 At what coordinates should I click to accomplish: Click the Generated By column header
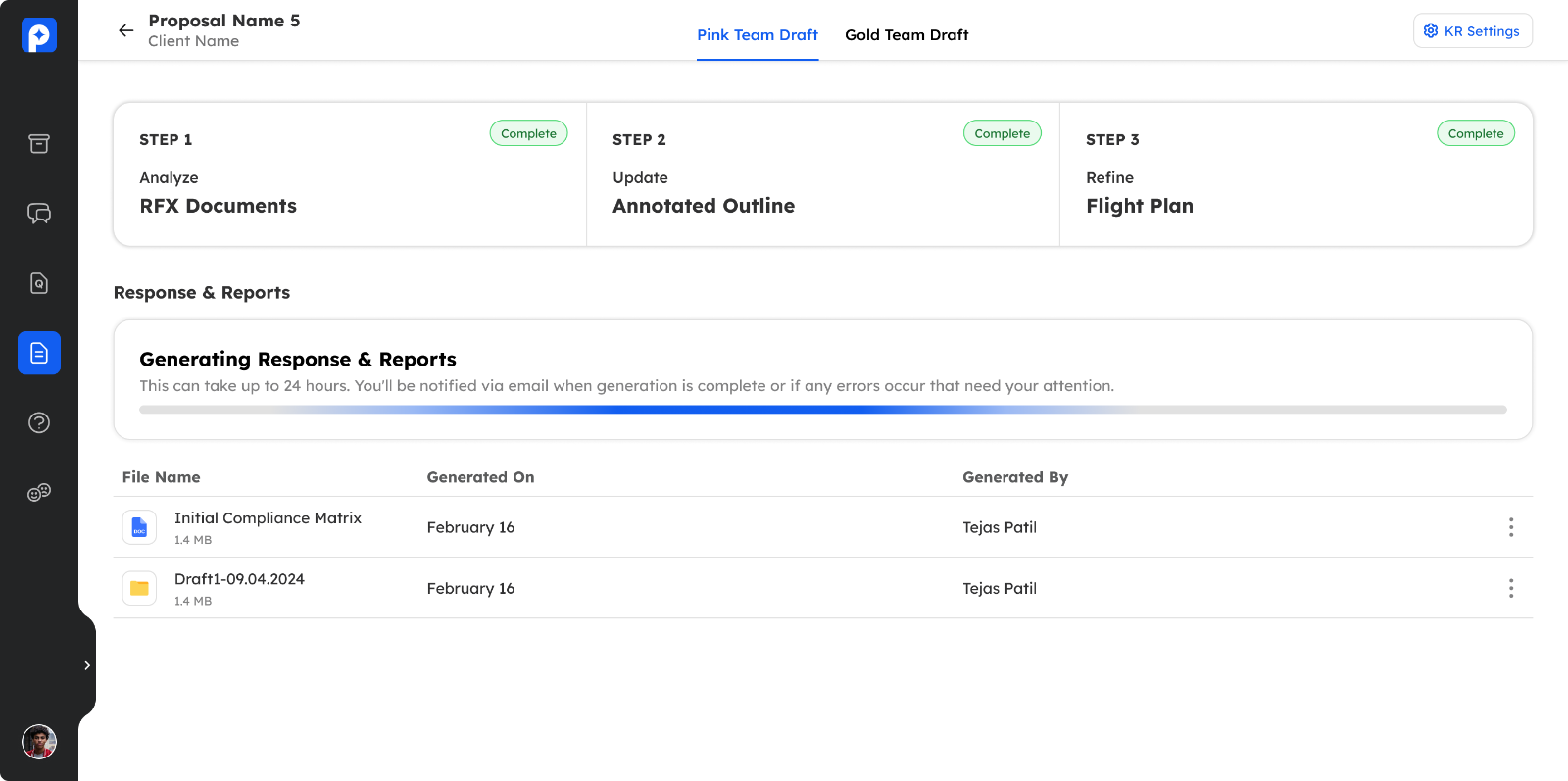click(x=1015, y=477)
